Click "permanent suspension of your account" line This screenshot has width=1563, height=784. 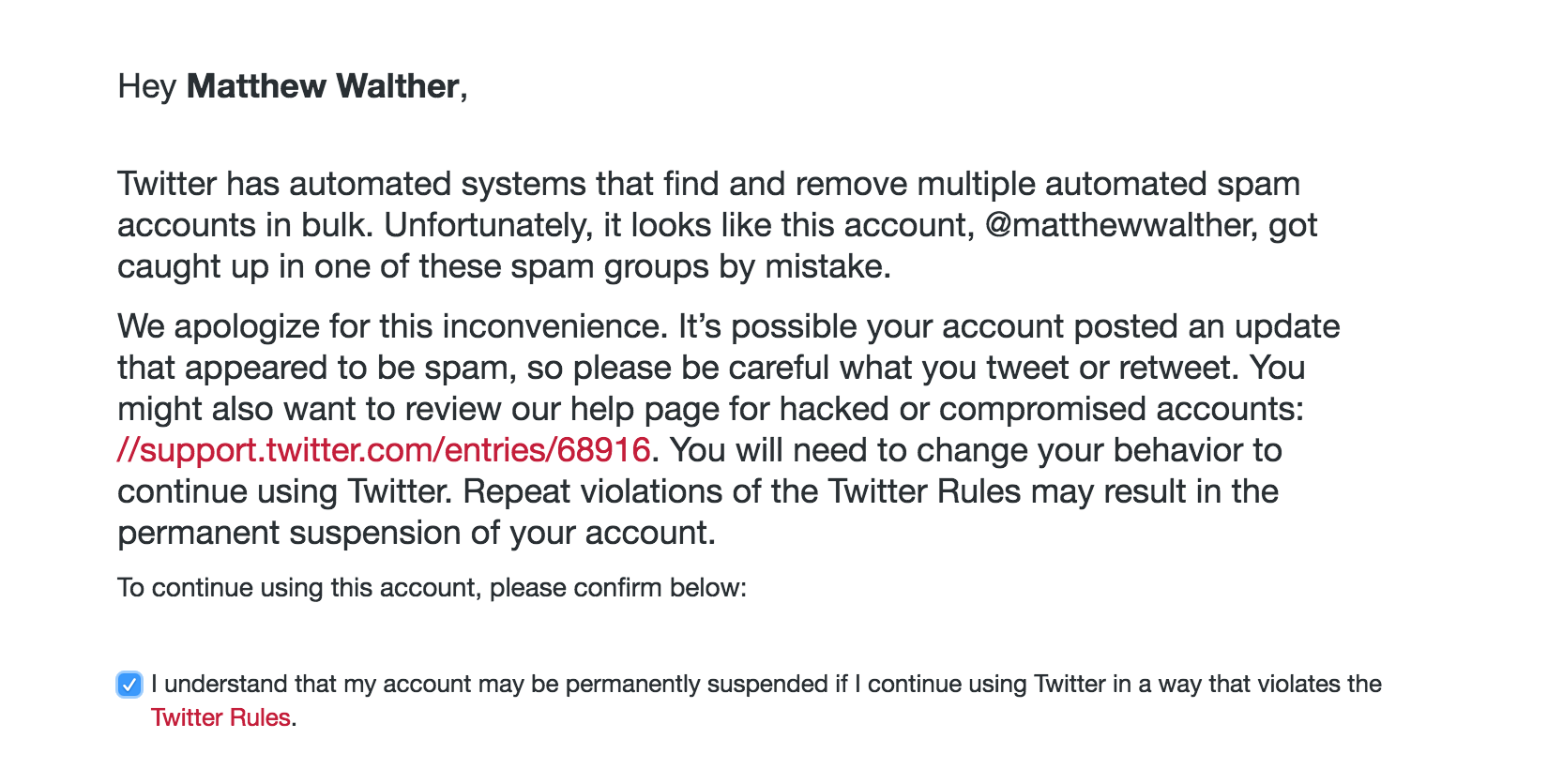416,533
